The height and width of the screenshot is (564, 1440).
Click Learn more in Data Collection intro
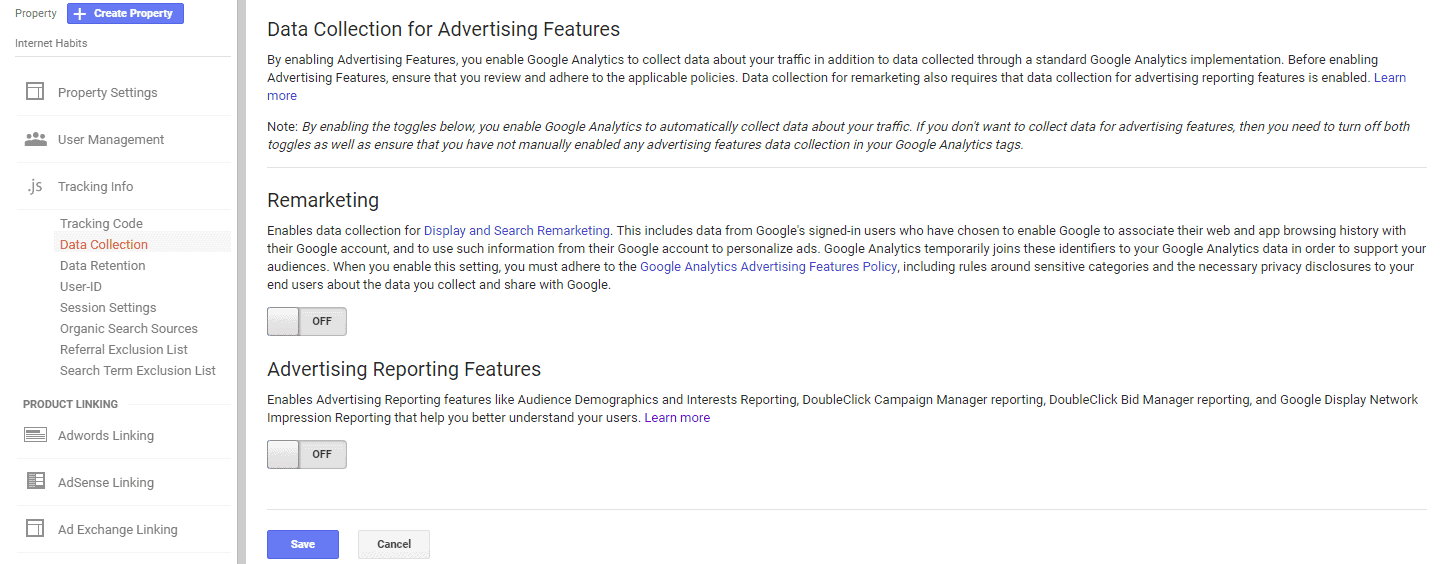click(1390, 77)
